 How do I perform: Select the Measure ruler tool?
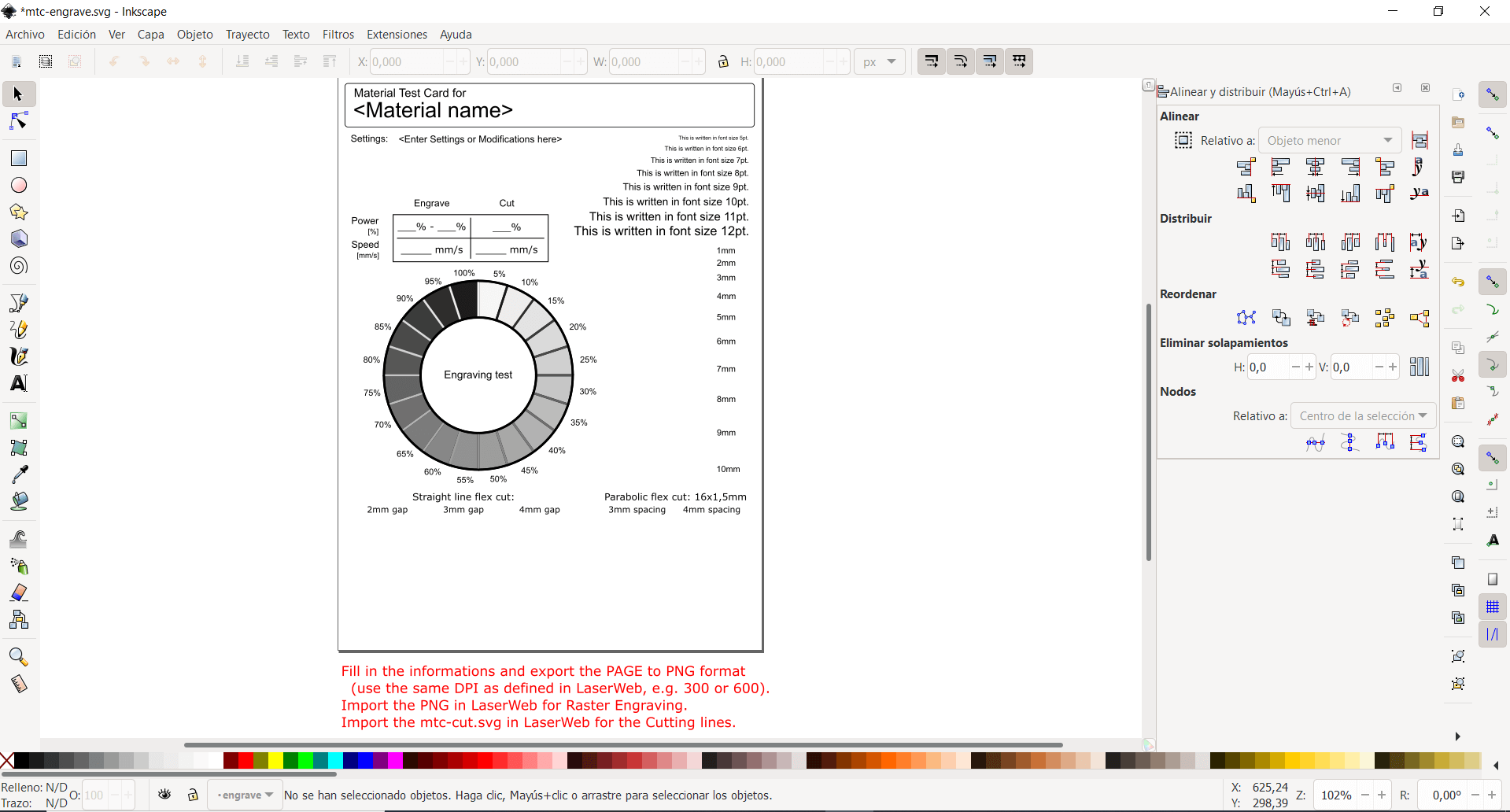[19, 684]
